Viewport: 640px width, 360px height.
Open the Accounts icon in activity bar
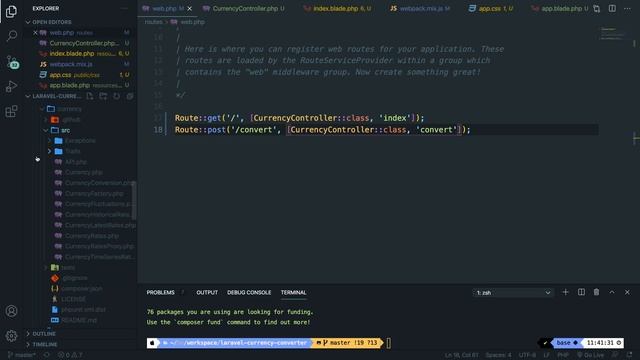click(x=11, y=311)
